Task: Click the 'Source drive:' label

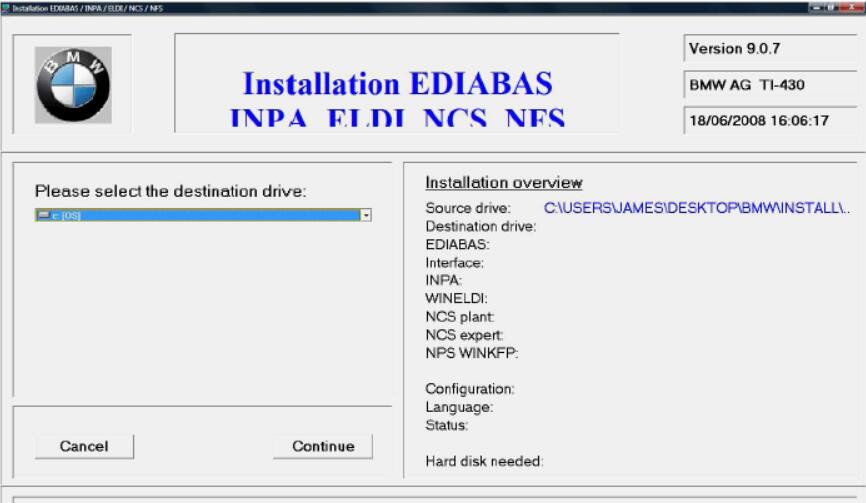Action: (x=468, y=208)
